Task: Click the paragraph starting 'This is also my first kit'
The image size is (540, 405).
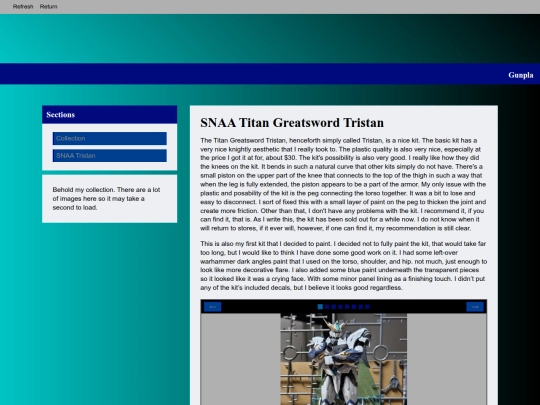Action: [x=343, y=266]
